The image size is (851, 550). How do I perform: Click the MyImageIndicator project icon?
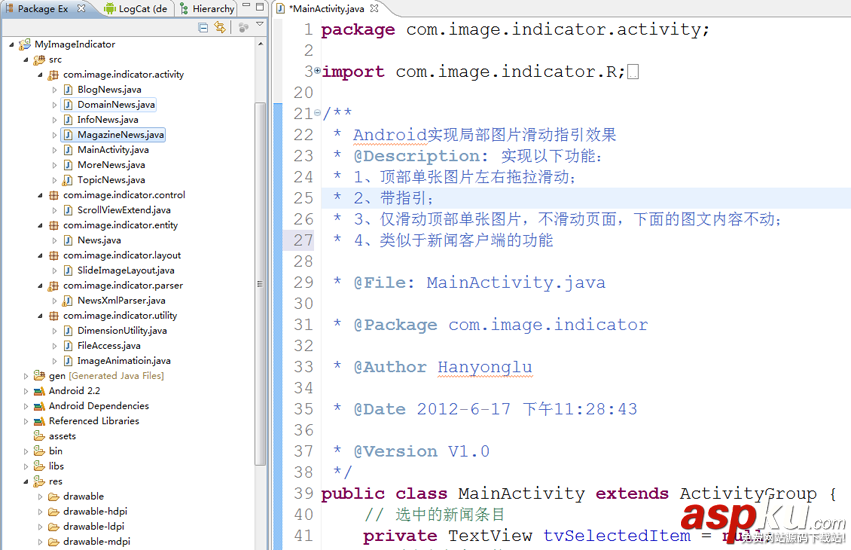[25, 44]
